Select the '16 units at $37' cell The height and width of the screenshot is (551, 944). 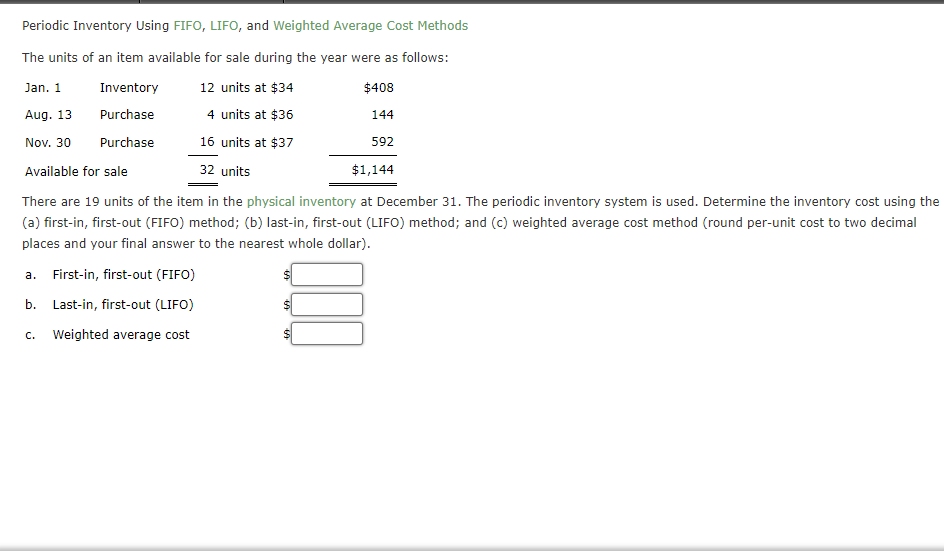(x=246, y=143)
